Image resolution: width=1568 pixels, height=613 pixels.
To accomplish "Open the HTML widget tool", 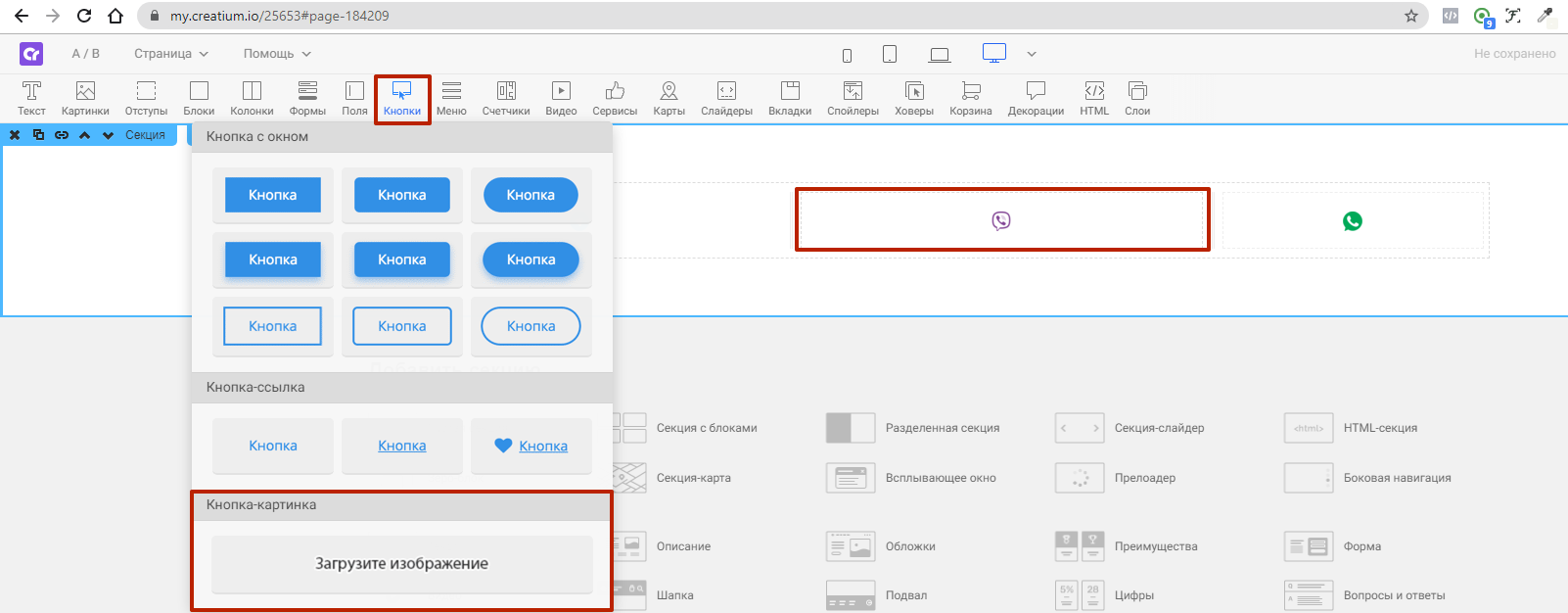I will coord(1094,99).
